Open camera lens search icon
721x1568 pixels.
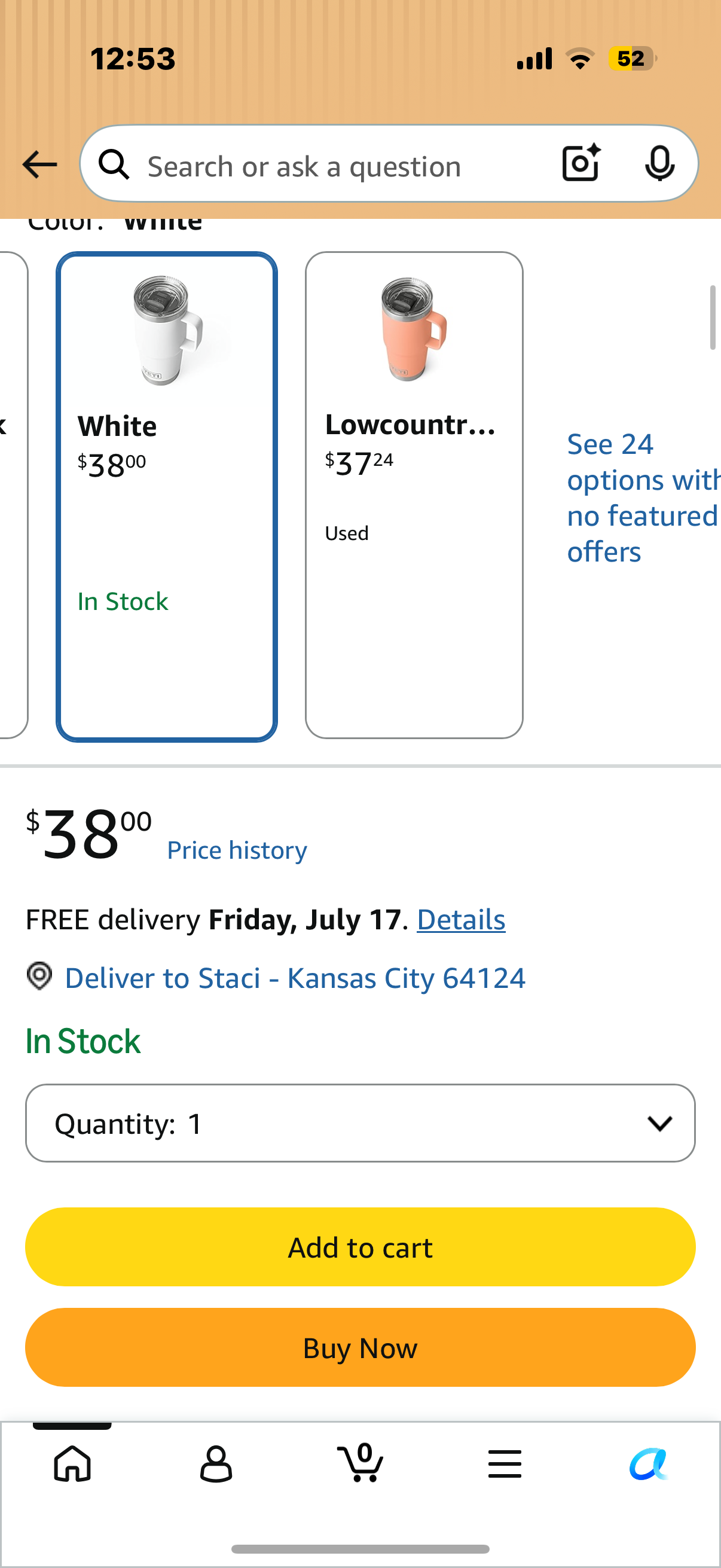(581, 163)
